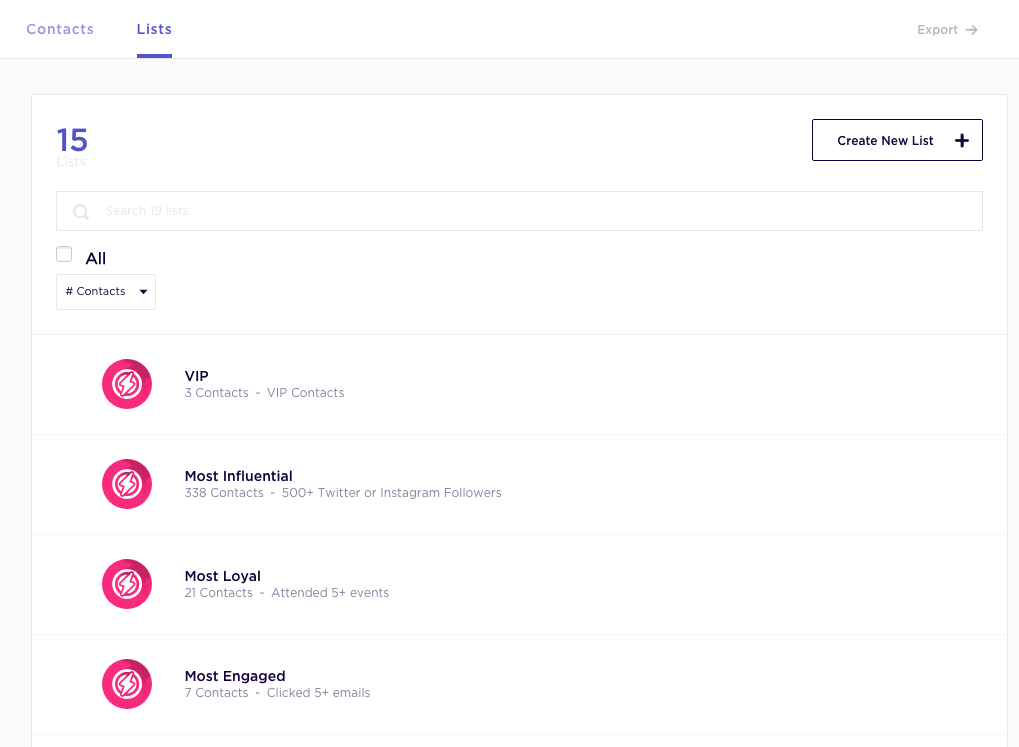
Task: Open the VIP list by its title
Action: pyautogui.click(x=197, y=376)
